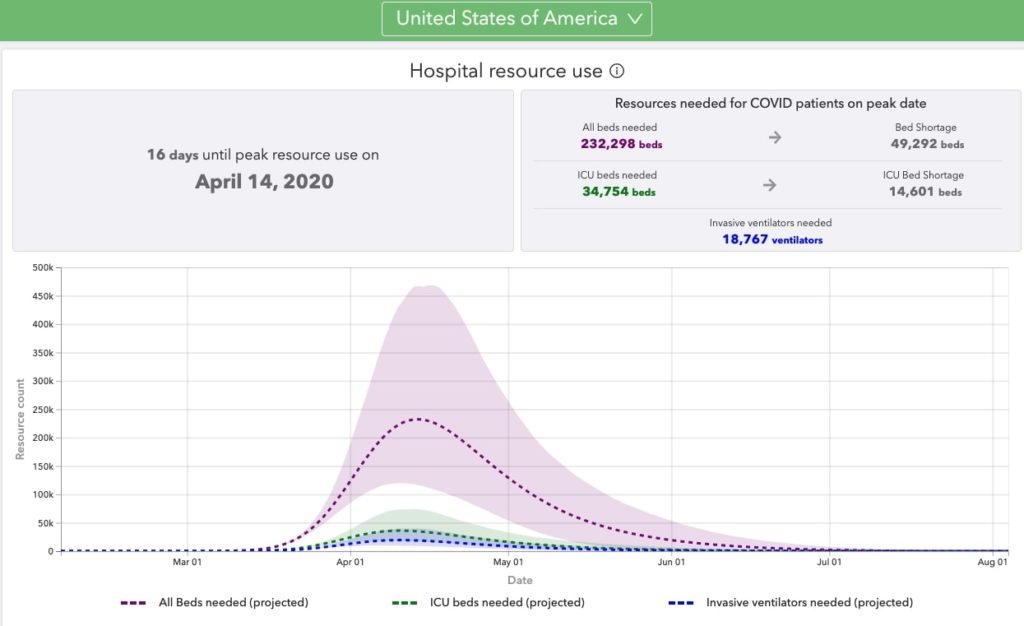Click the Apr 01 date axis label

(x=351, y=563)
